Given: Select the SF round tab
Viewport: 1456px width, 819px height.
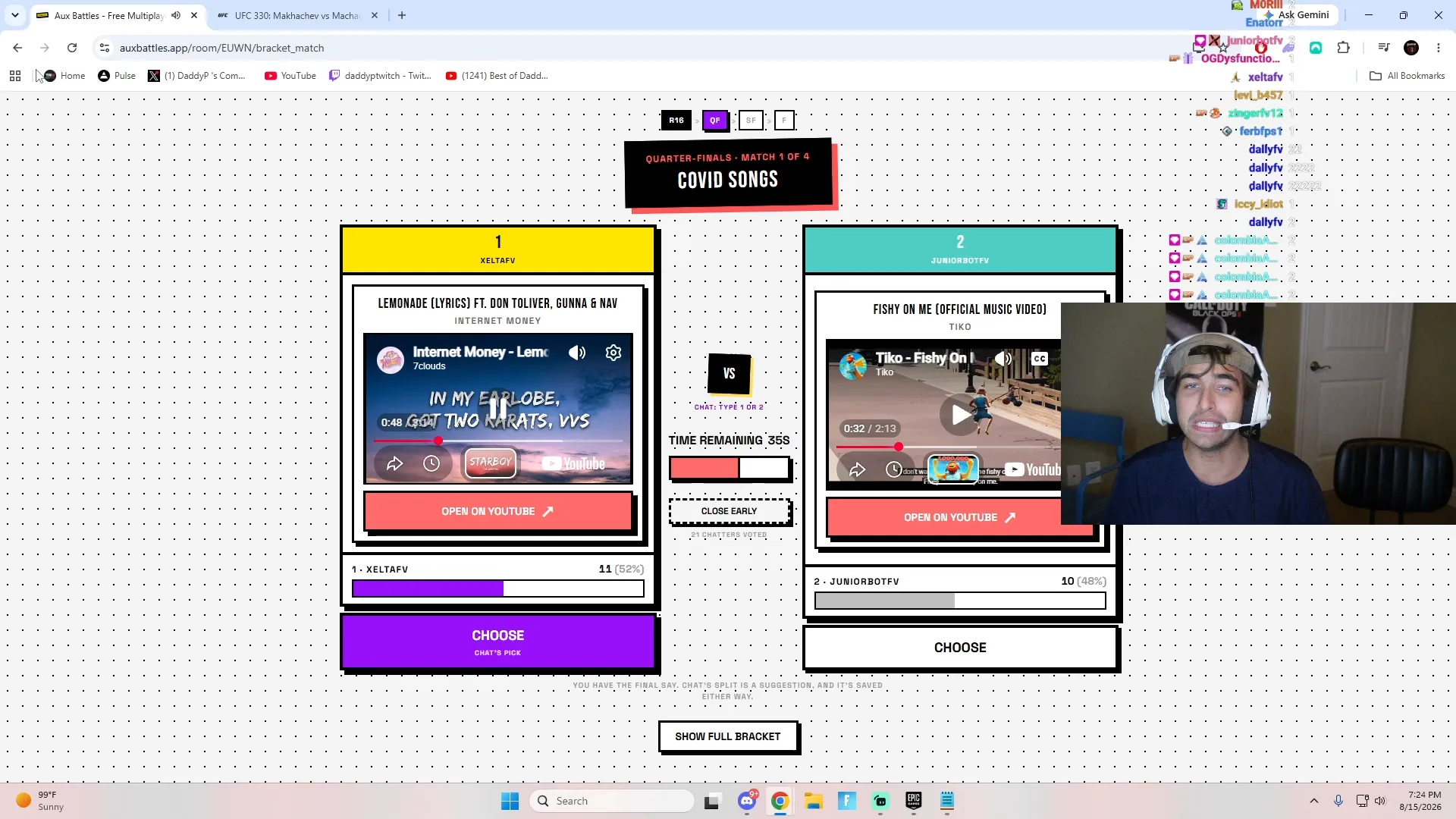Looking at the screenshot, I should point(751,120).
